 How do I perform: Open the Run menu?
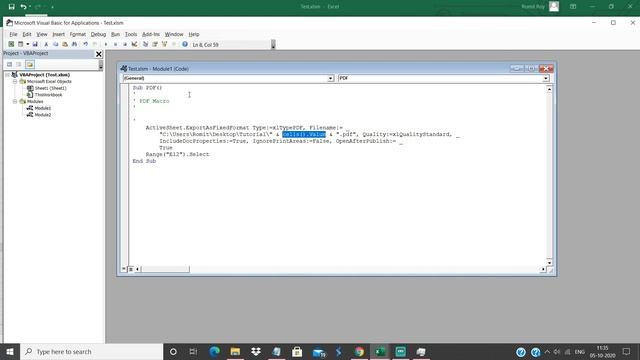(x=116, y=34)
